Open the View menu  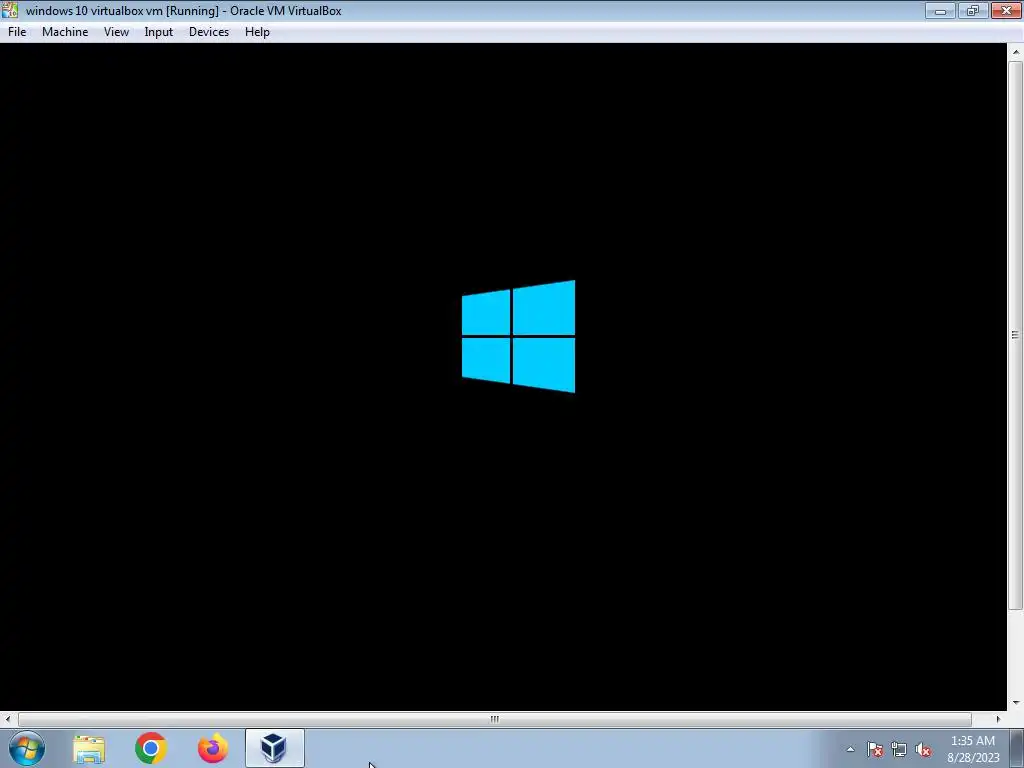tap(116, 32)
